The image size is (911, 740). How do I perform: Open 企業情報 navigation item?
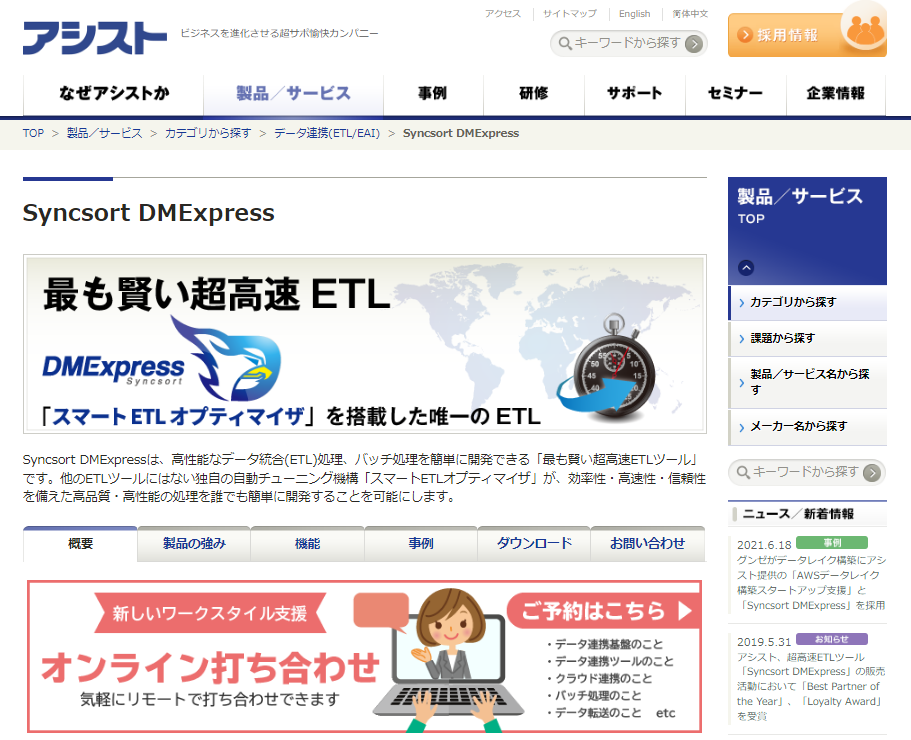coord(835,94)
